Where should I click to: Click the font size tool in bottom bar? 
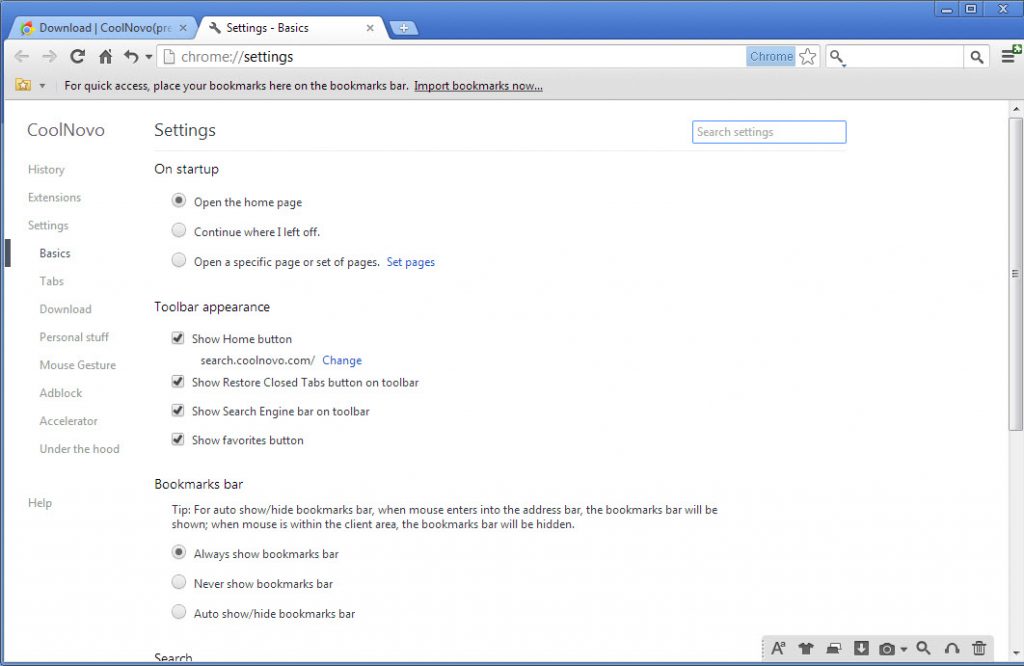click(x=778, y=648)
